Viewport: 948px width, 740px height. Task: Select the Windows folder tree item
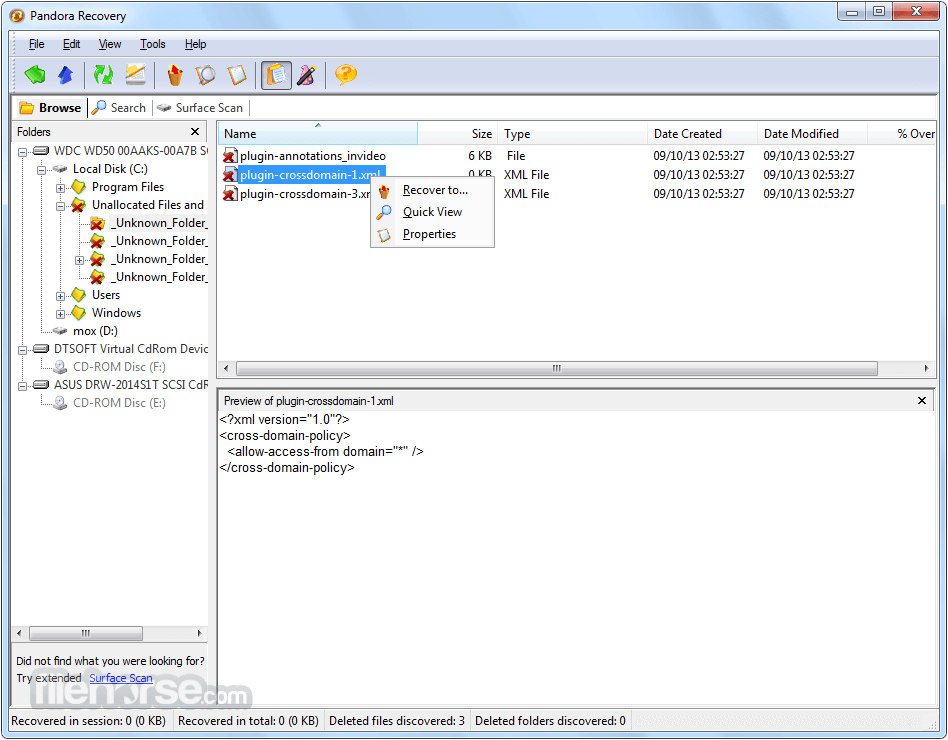click(x=116, y=313)
